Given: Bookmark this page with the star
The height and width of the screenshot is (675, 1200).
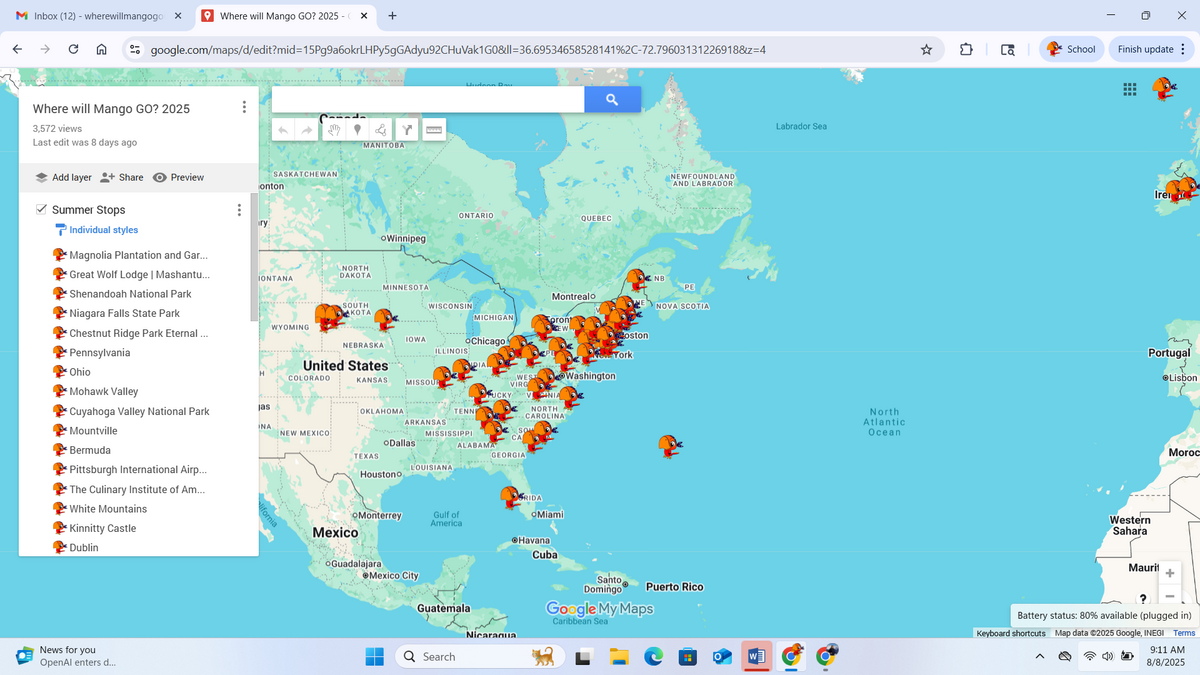Looking at the screenshot, I should click(x=926, y=49).
